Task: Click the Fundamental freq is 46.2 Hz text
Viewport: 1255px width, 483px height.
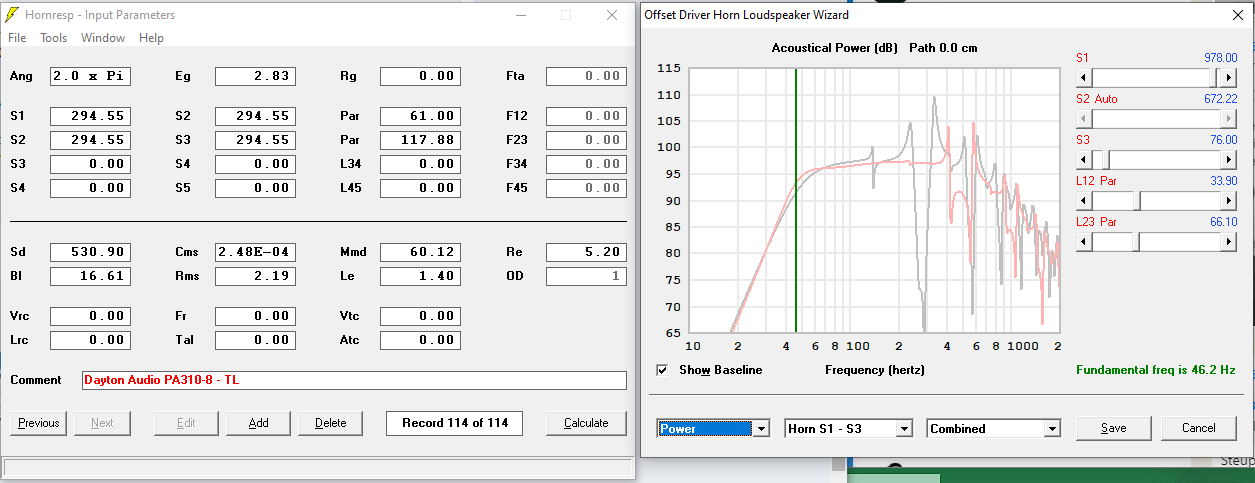Action: click(1156, 370)
